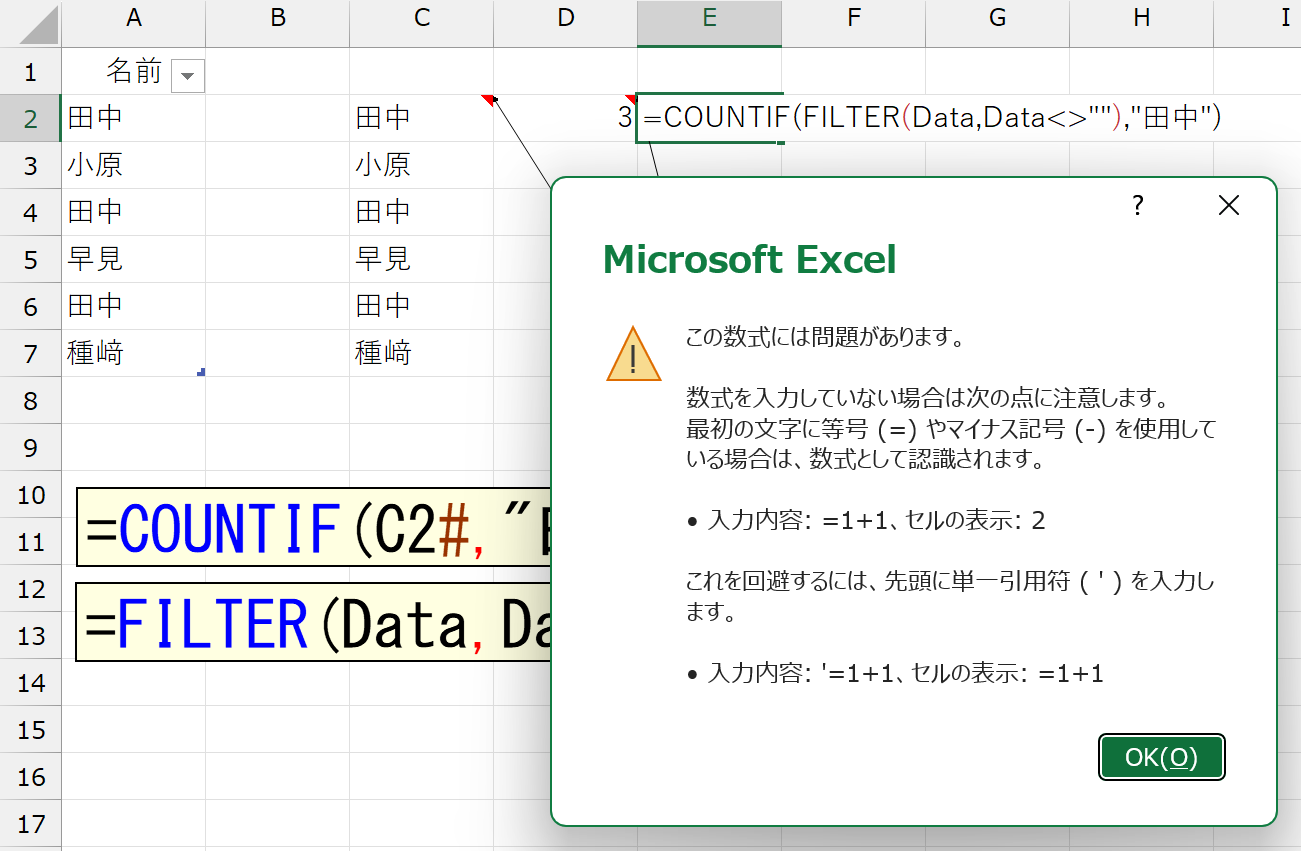Select cell D2 showing value 3
This screenshot has height=851, width=1301.
(x=565, y=118)
